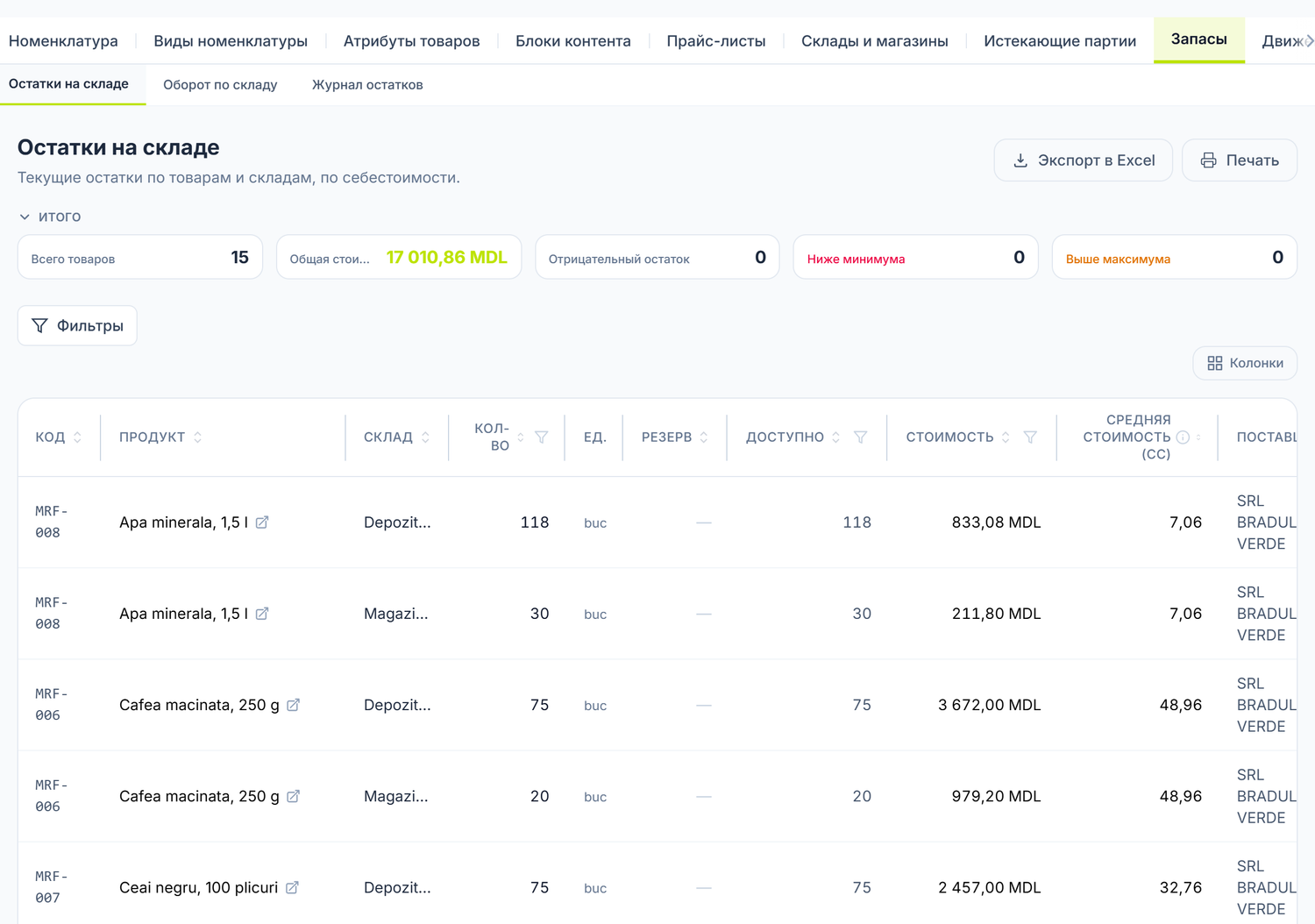This screenshot has width=1315, height=924.
Task: Select the Журнал остатков subtab
Action: [x=367, y=85]
